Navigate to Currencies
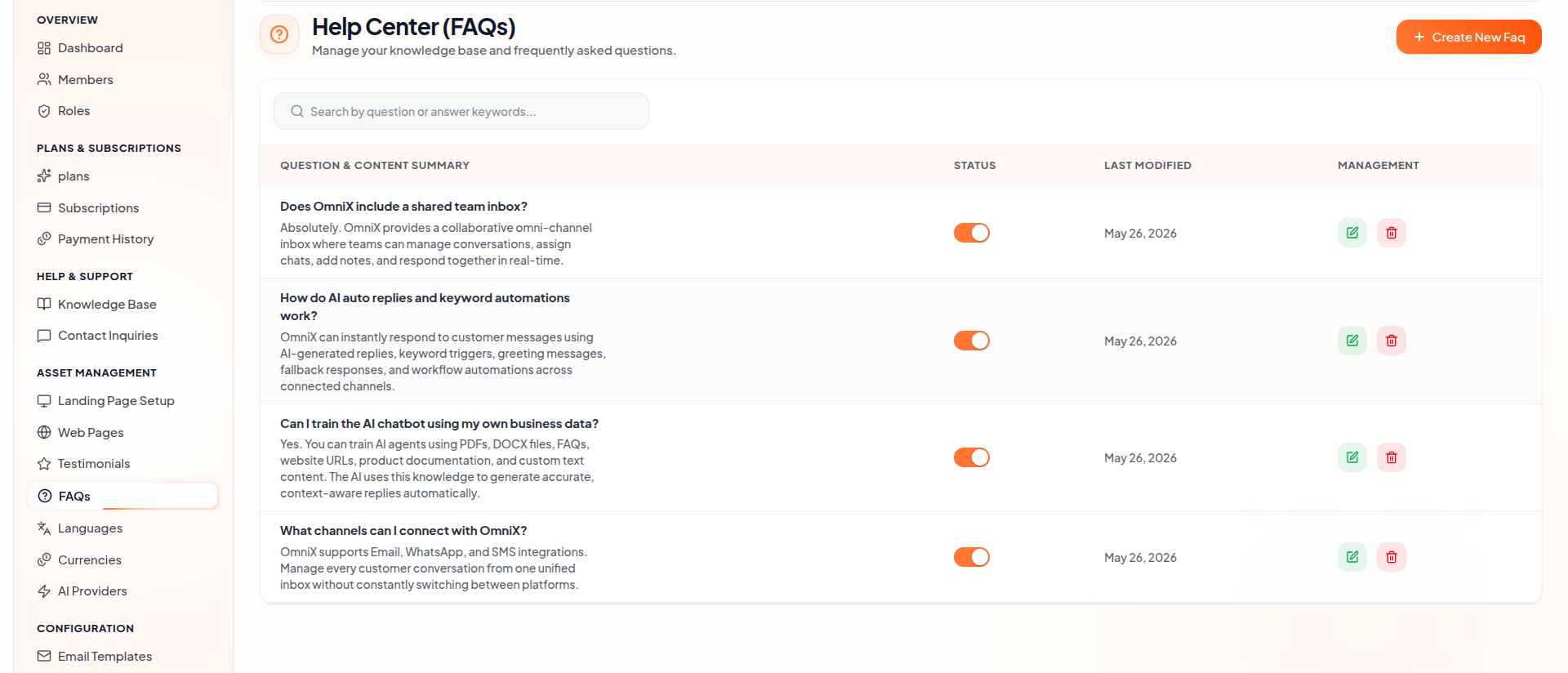The width and height of the screenshot is (1568, 673). coord(122,559)
